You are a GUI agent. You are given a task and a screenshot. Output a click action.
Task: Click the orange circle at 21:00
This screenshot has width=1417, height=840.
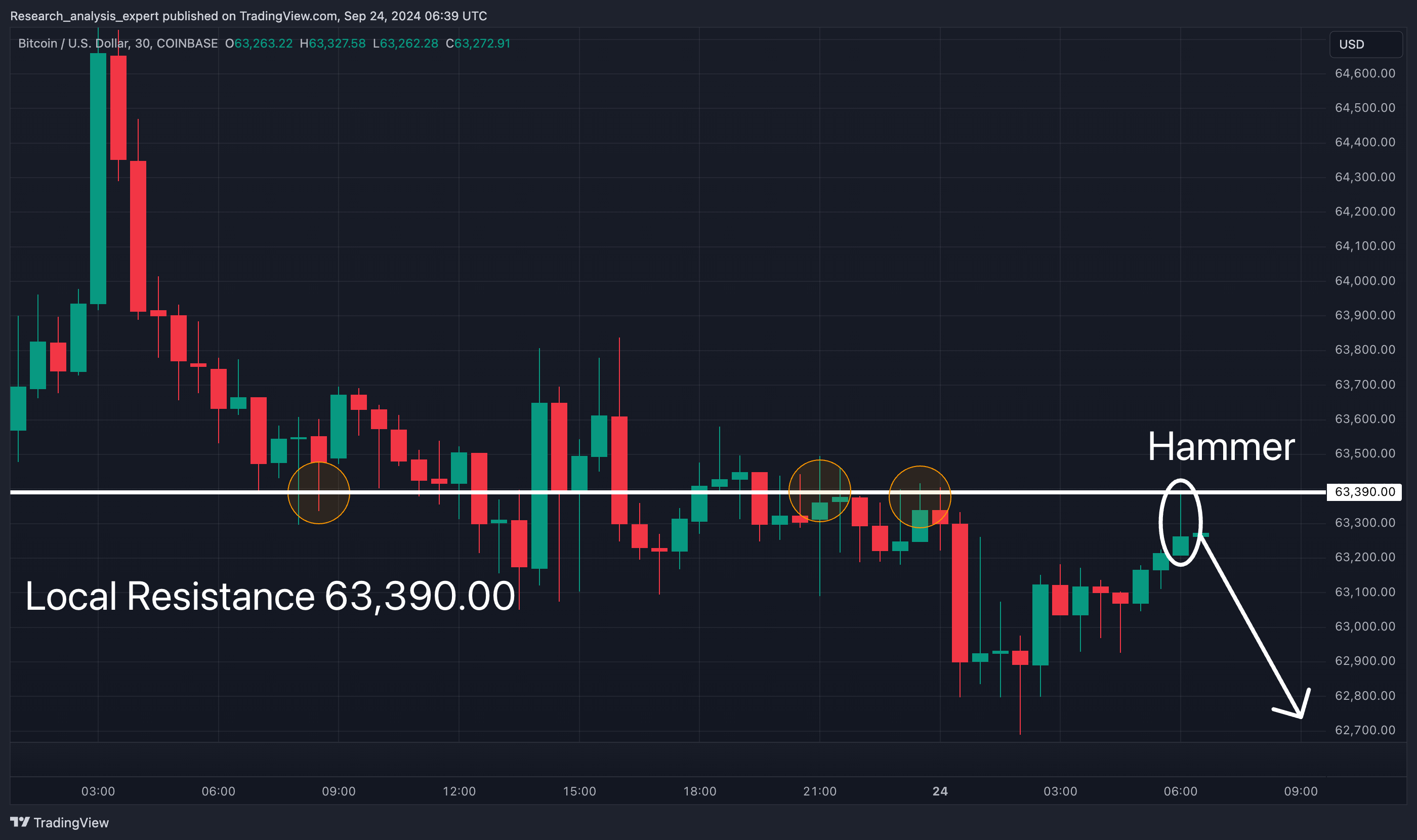pos(819,491)
